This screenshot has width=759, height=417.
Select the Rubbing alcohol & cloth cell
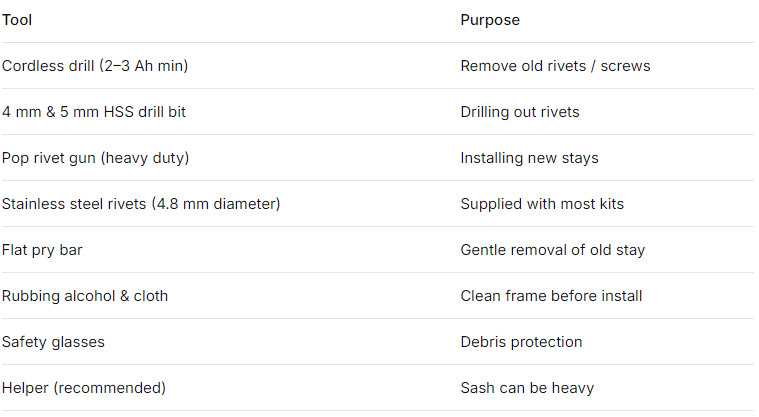click(x=85, y=296)
